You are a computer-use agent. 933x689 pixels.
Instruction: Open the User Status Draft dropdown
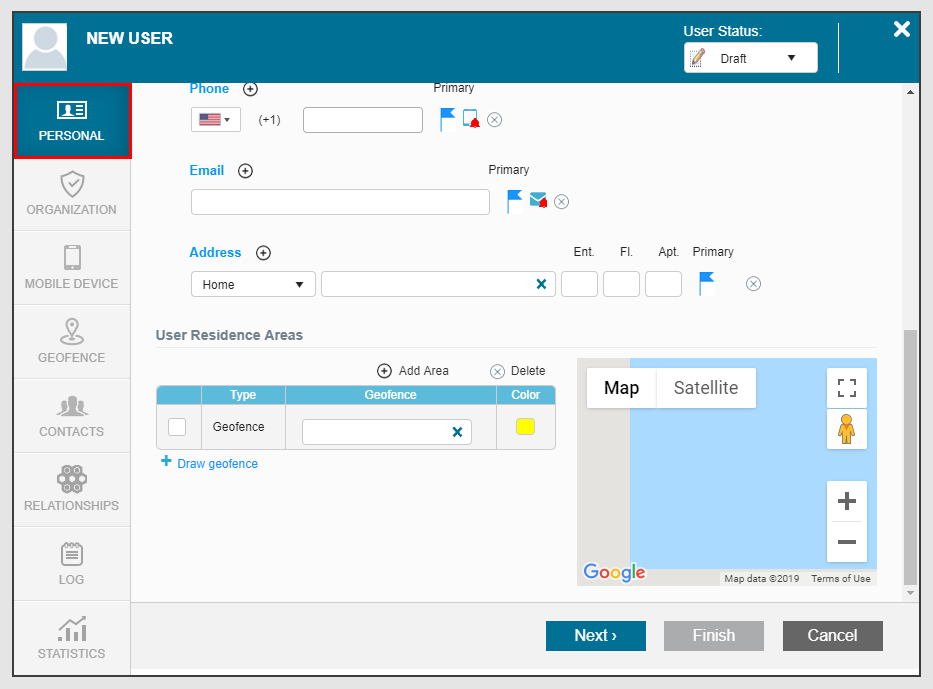click(750, 58)
